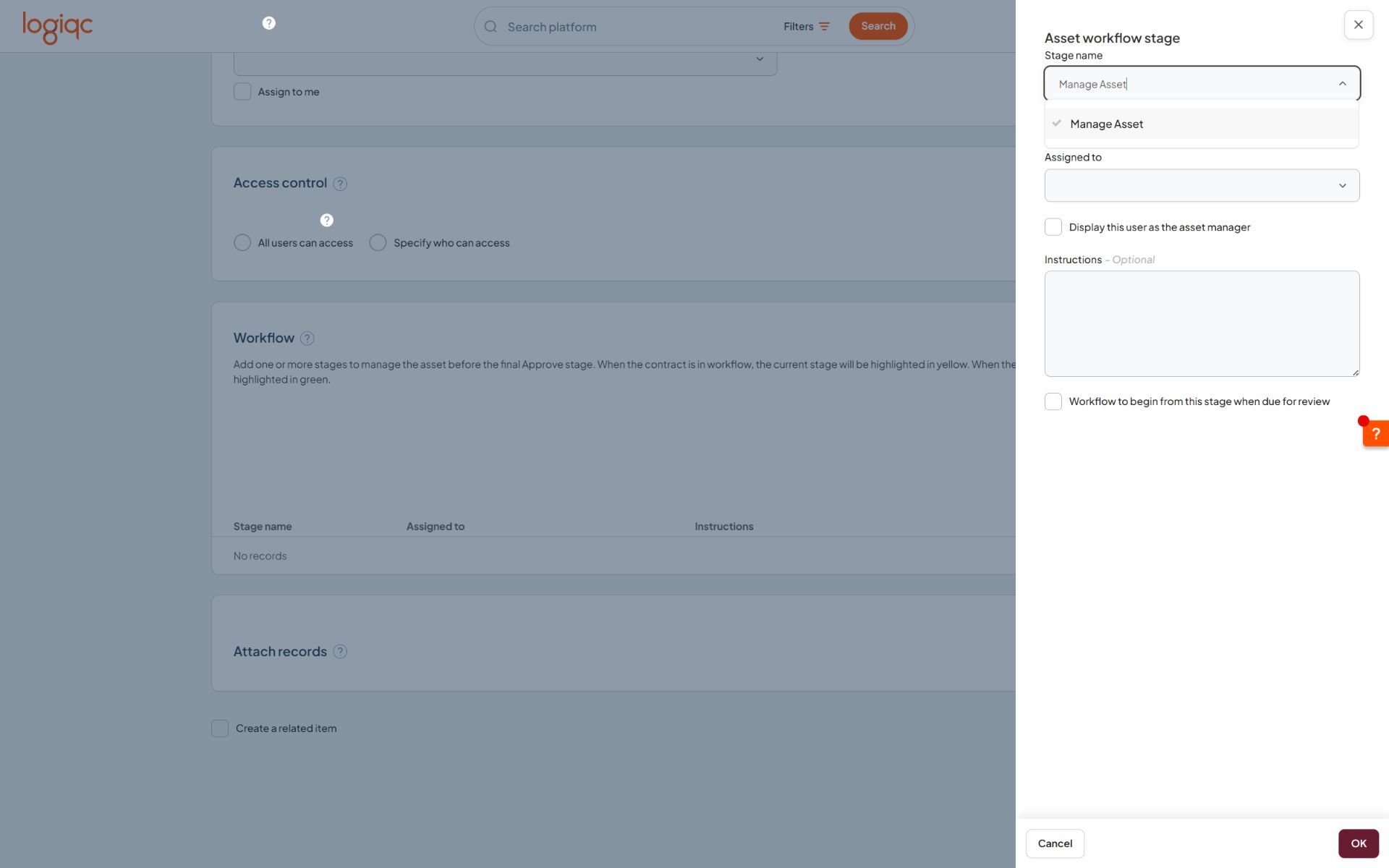The height and width of the screenshot is (868, 1389).
Task: Confirm with the OK button
Action: (1358, 843)
